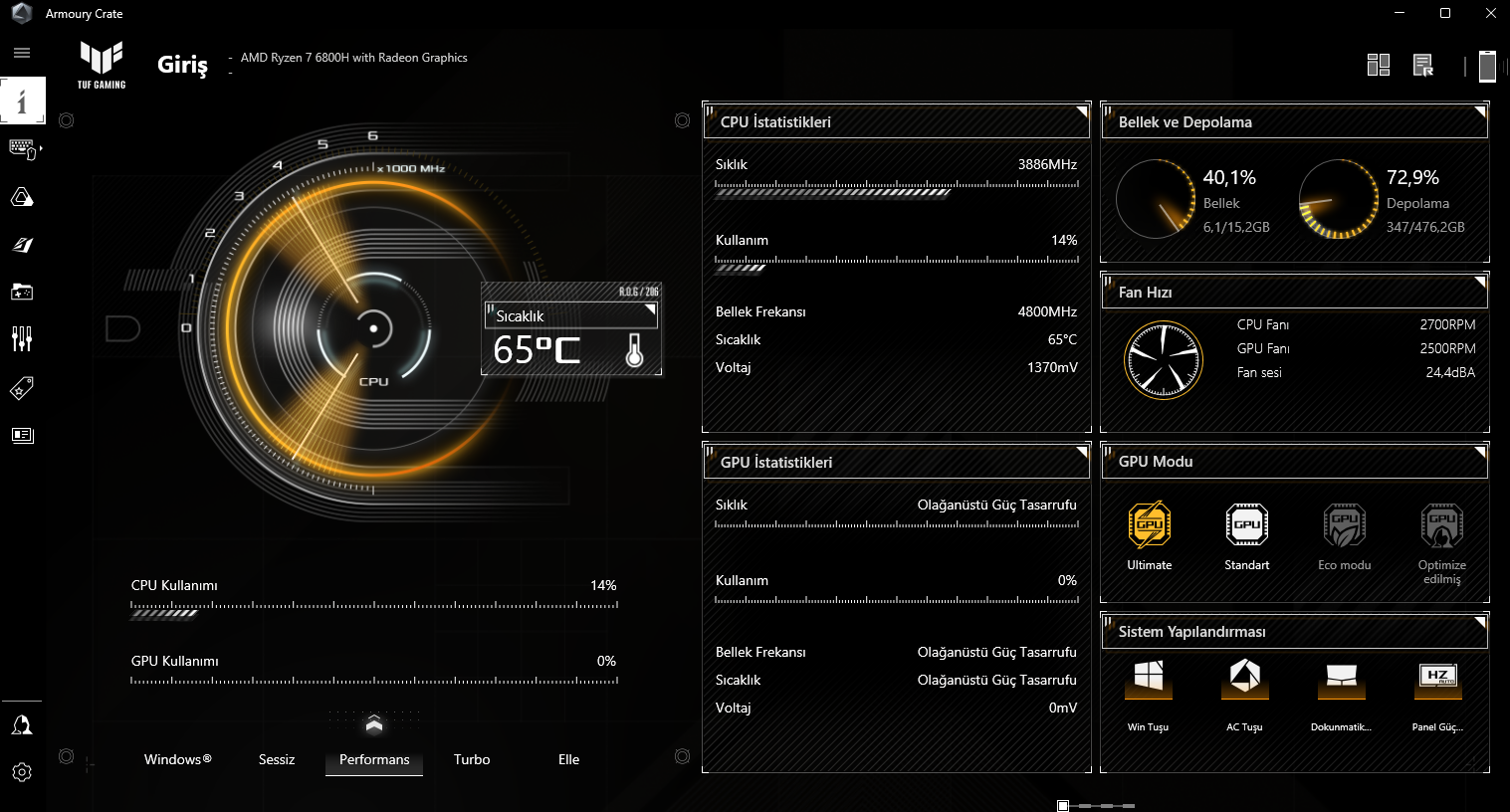Click the GPU Fanı speed 2500RPM
1510x812 pixels.
[x=1447, y=348]
